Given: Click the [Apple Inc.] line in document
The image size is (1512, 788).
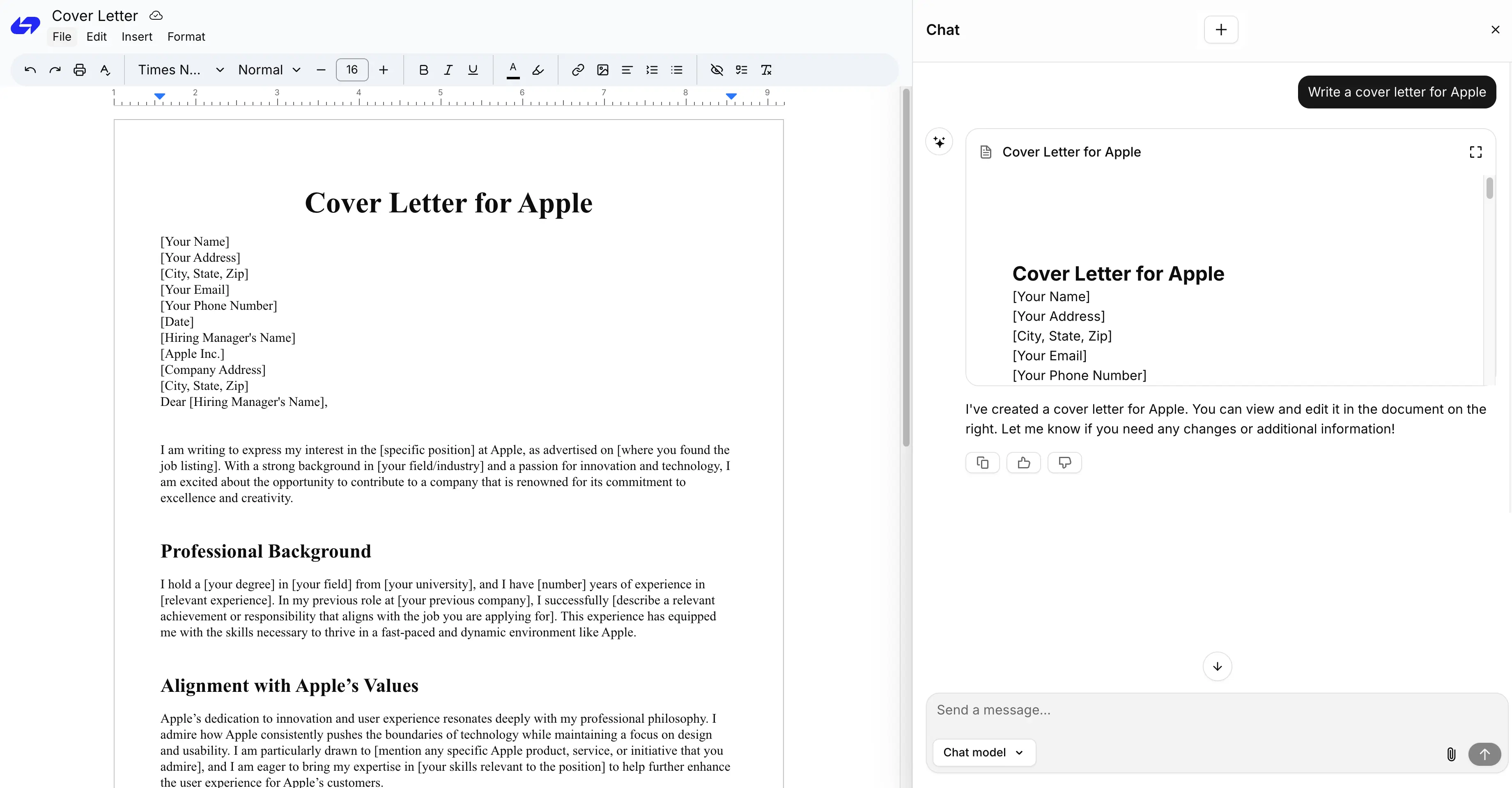Looking at the screenshot, I should pyautogui.click(x=193, y=353).
